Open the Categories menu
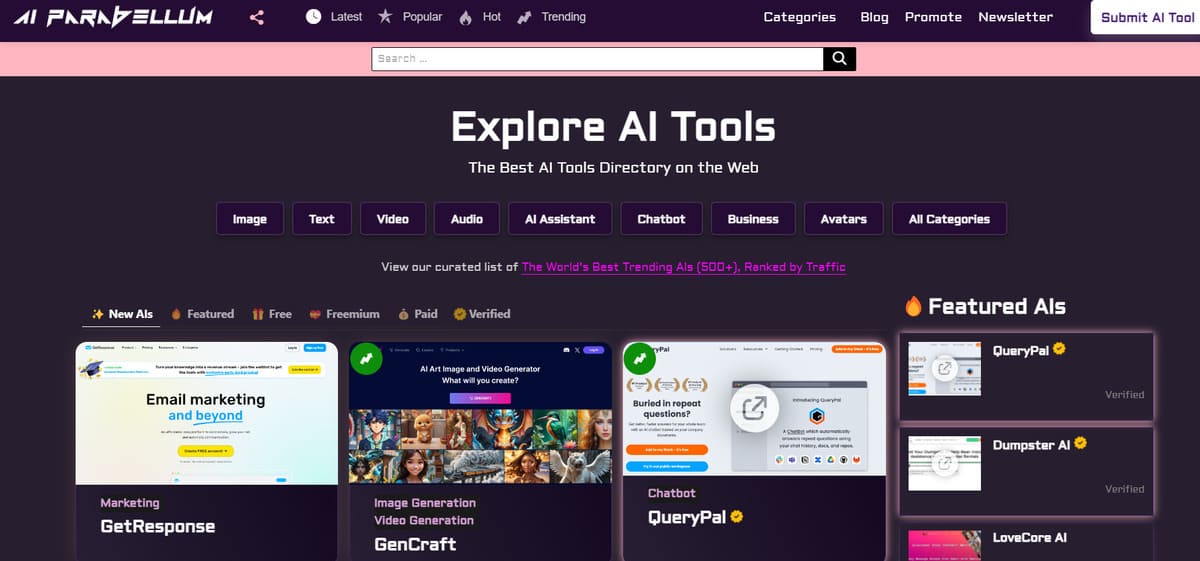 [x=799, y=17]
